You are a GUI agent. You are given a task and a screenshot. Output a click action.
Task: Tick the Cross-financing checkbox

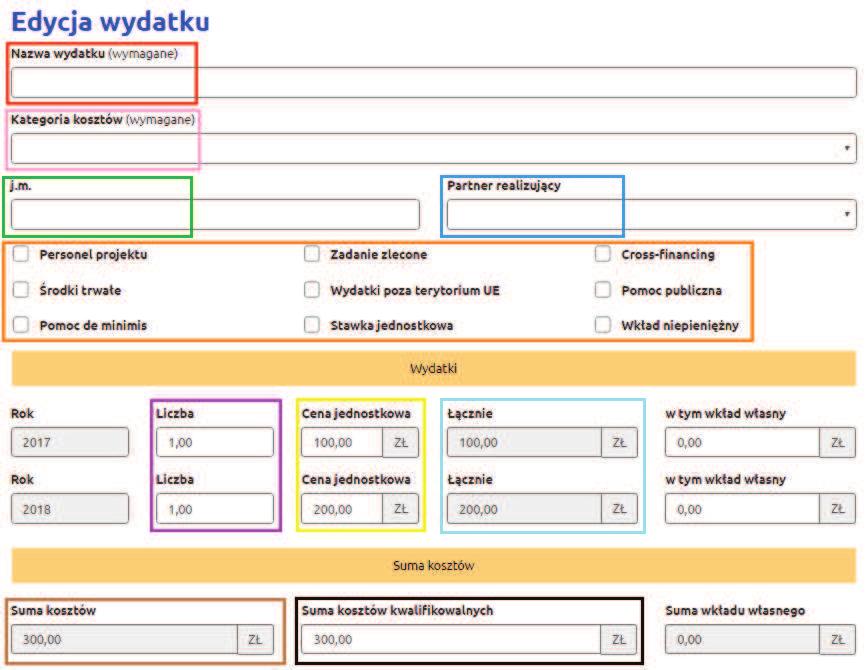[603, 254]
